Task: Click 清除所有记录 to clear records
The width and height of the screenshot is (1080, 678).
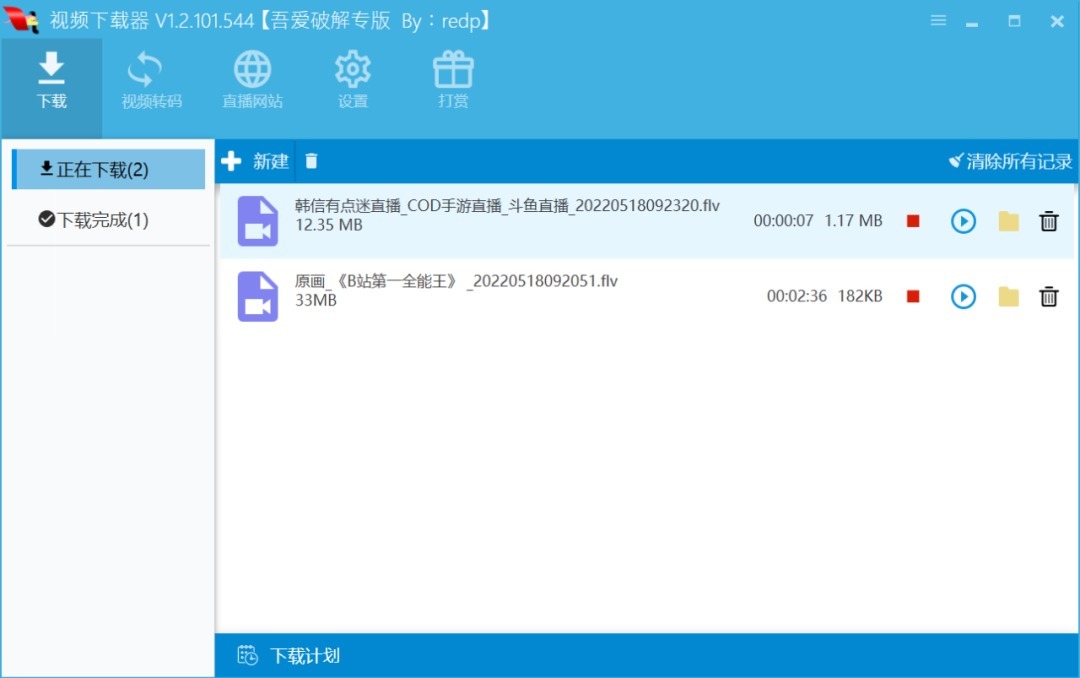Action: 1010,161
